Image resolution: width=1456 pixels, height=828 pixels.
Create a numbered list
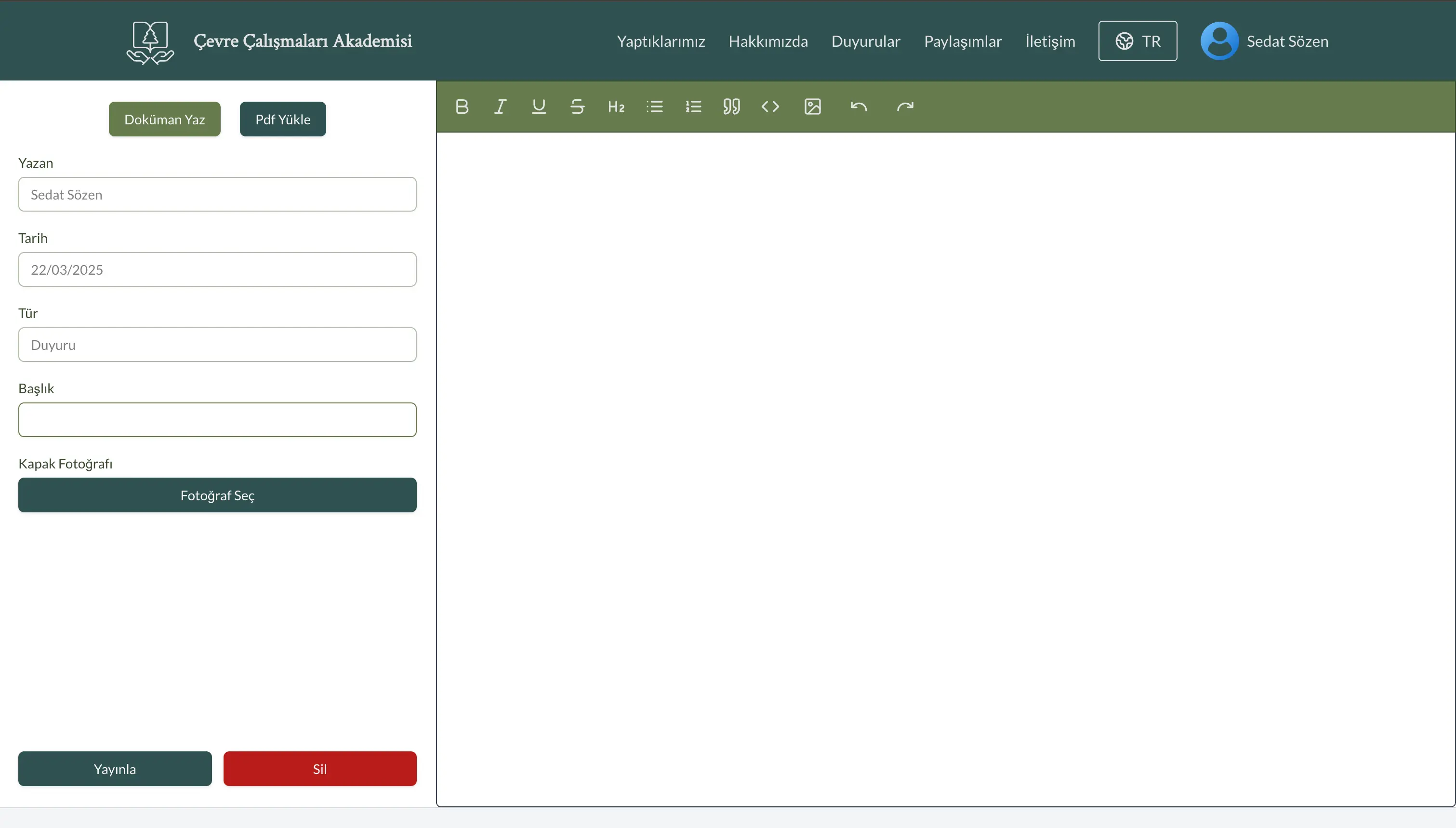pyautogui.click(x=693, y=107)
